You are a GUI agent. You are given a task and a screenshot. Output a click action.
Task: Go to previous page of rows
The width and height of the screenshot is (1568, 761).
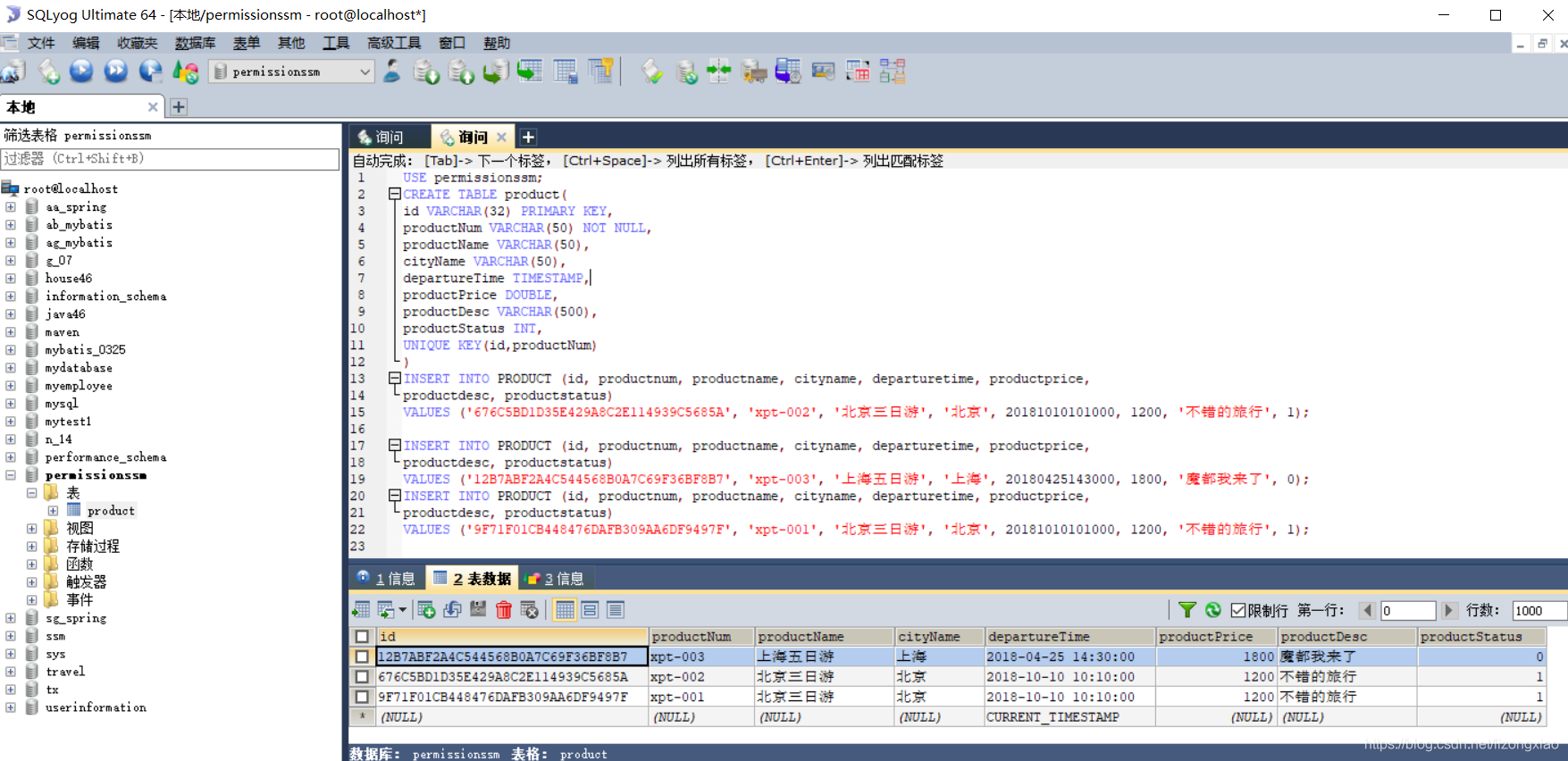(x=1367, y=610)
